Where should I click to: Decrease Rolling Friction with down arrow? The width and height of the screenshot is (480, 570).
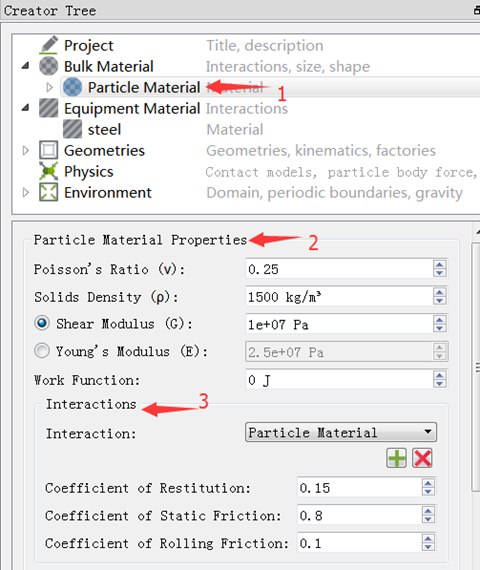(x=428, y=547)
